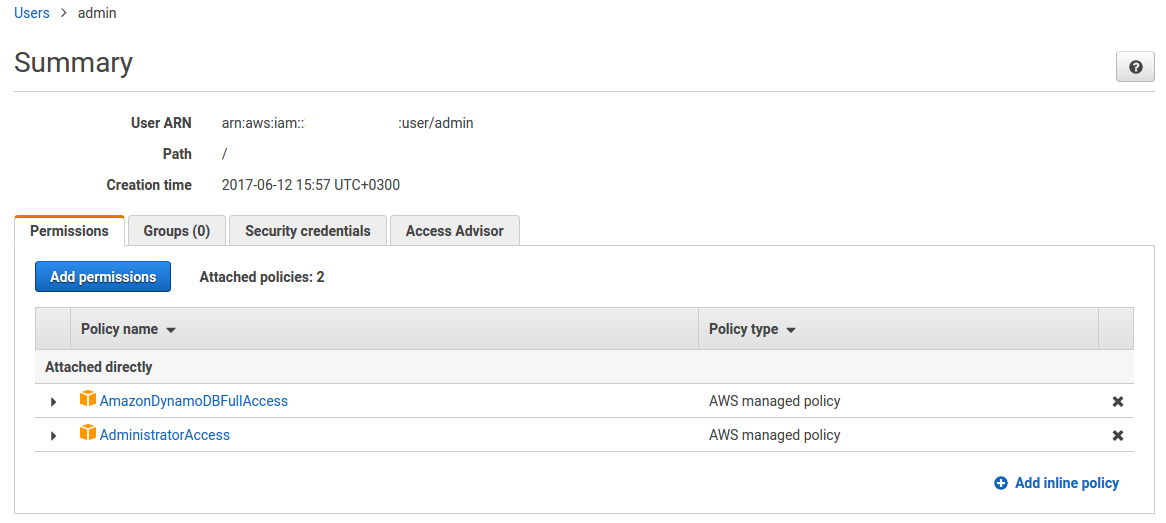Click the user ARN value text
Screen dimensions: 1166x523
pyautogui.click(x=347, y=123)
